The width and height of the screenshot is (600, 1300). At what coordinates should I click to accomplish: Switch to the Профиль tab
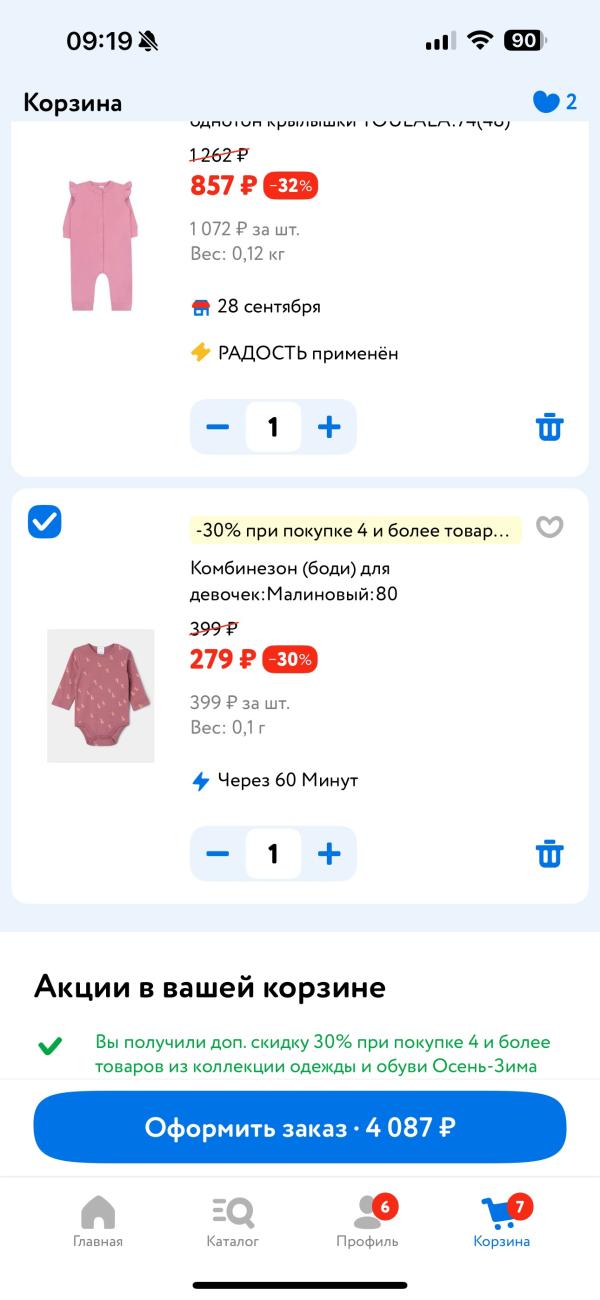368,1222
